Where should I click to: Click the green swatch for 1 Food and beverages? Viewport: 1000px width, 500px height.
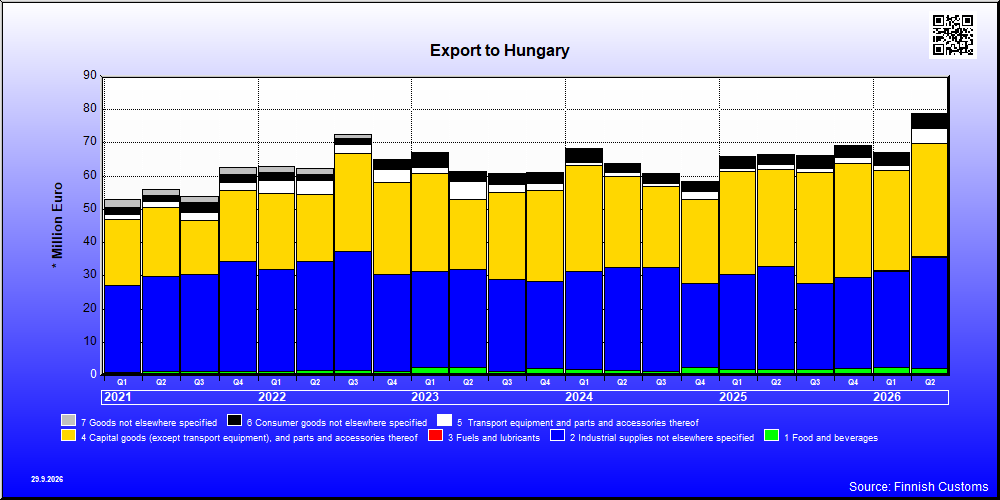point(771,436)
